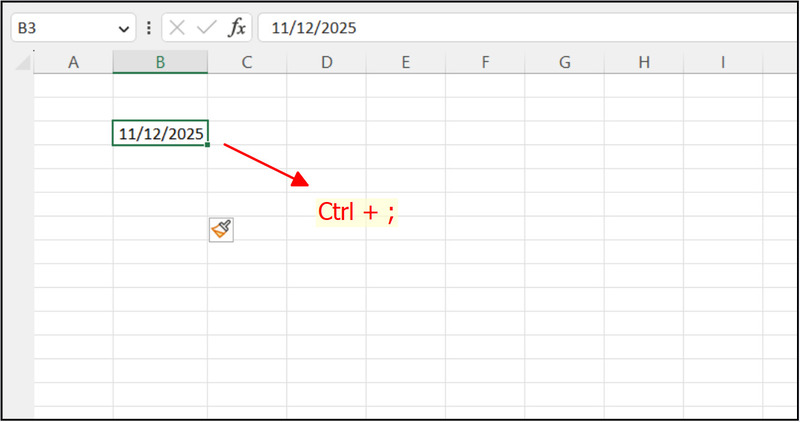The height and width of the screenshot is (422, 800).
Task: Expand the Name Box dropdown arrow
Action: pyautogui.click(x=124, y=28)
